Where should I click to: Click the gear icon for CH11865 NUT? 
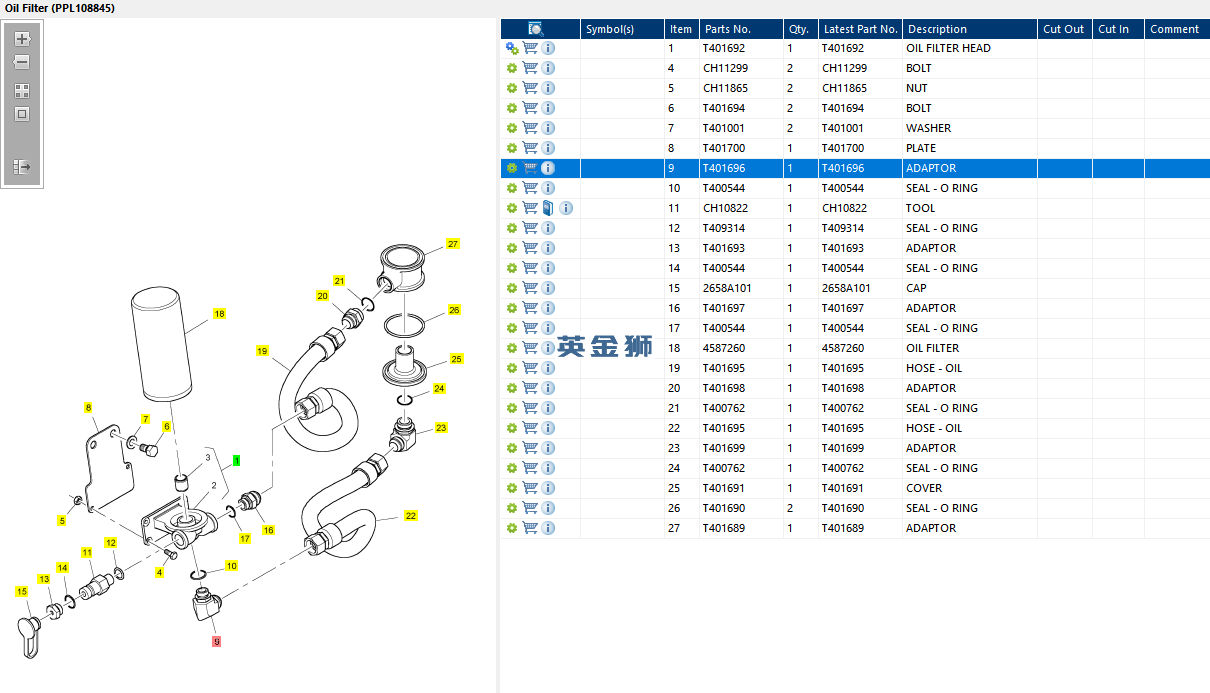click(512, 88)
